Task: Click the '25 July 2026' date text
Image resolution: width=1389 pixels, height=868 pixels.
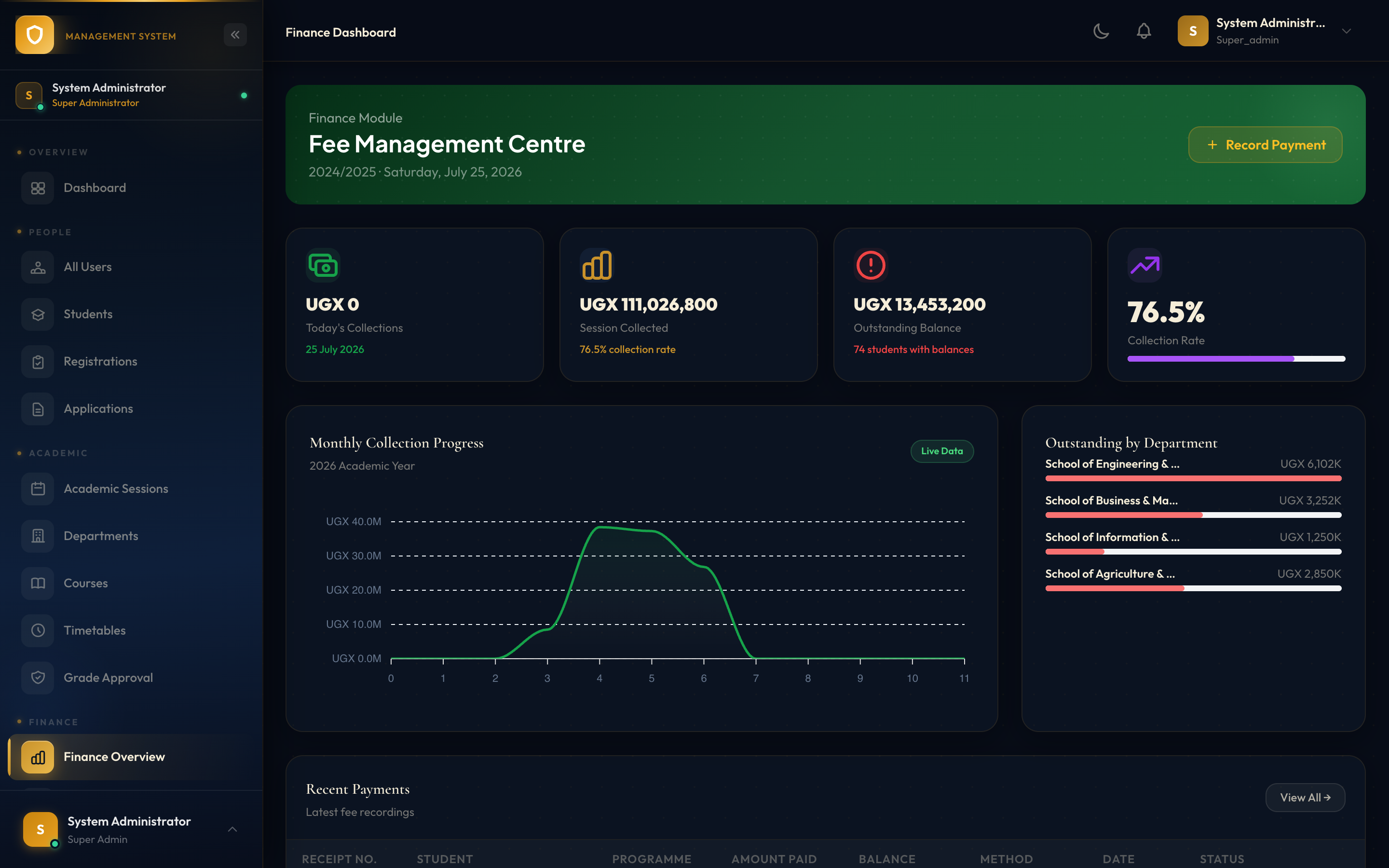Action: (335, 350)
